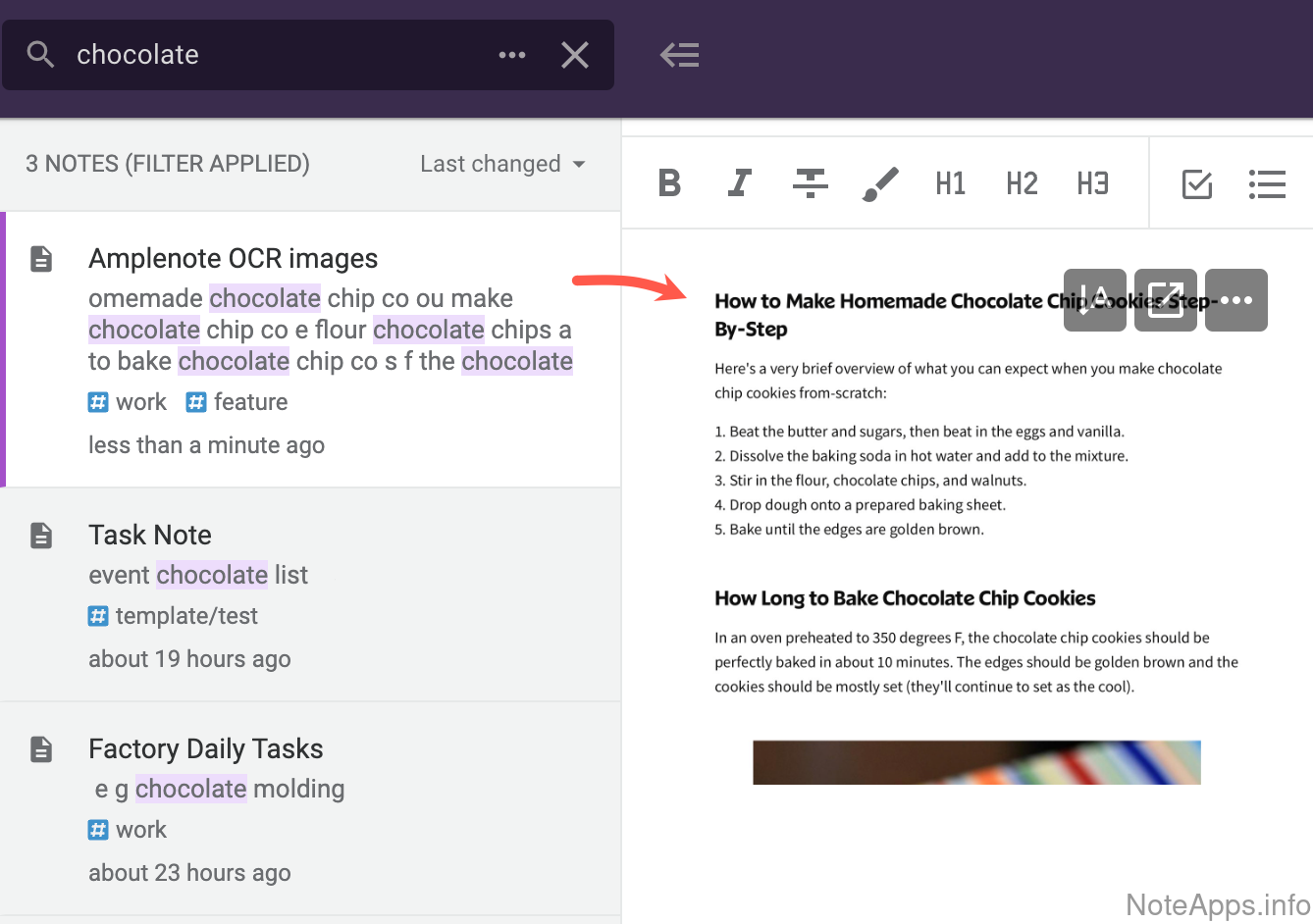The width and height of the screenshot is (1313, 924).
Task: Toggle bold formatting in the editor toolbar
Action: pos(669,183)
